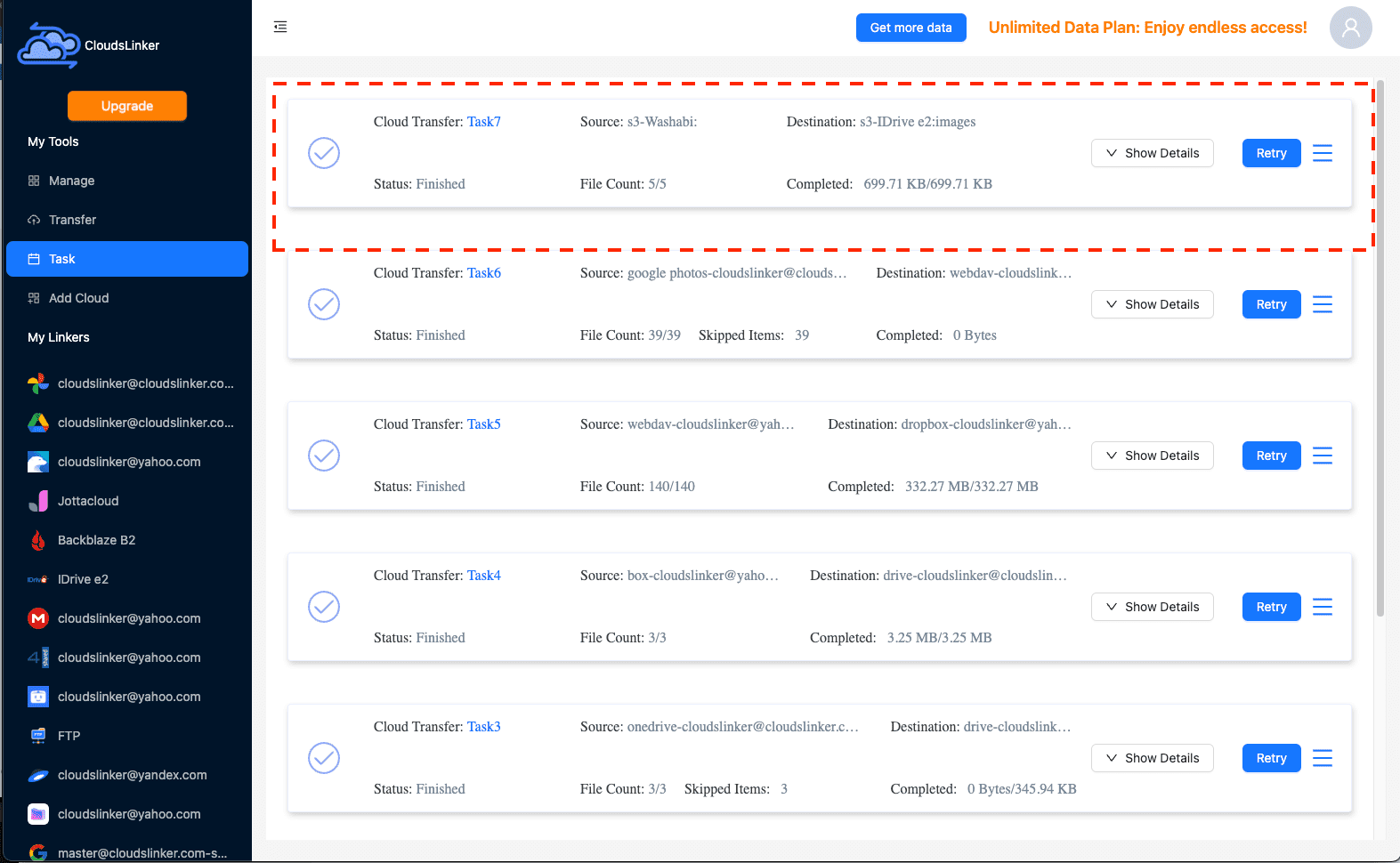1400x863 pixels.
Task: Open the Task3 link
Action: 484,727
